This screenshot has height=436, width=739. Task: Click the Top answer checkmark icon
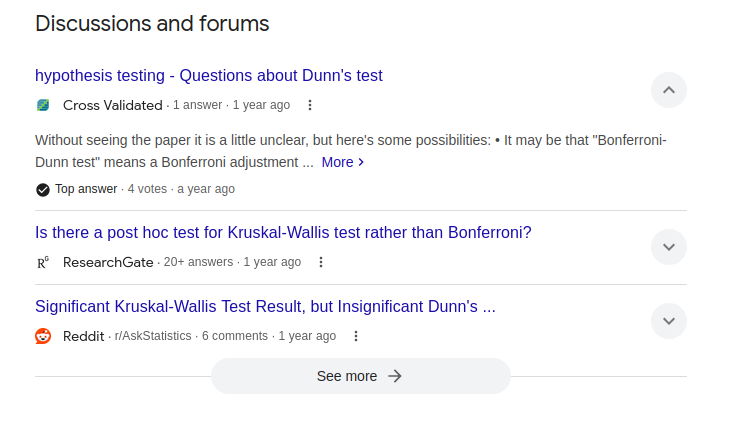tap(43, 189)
